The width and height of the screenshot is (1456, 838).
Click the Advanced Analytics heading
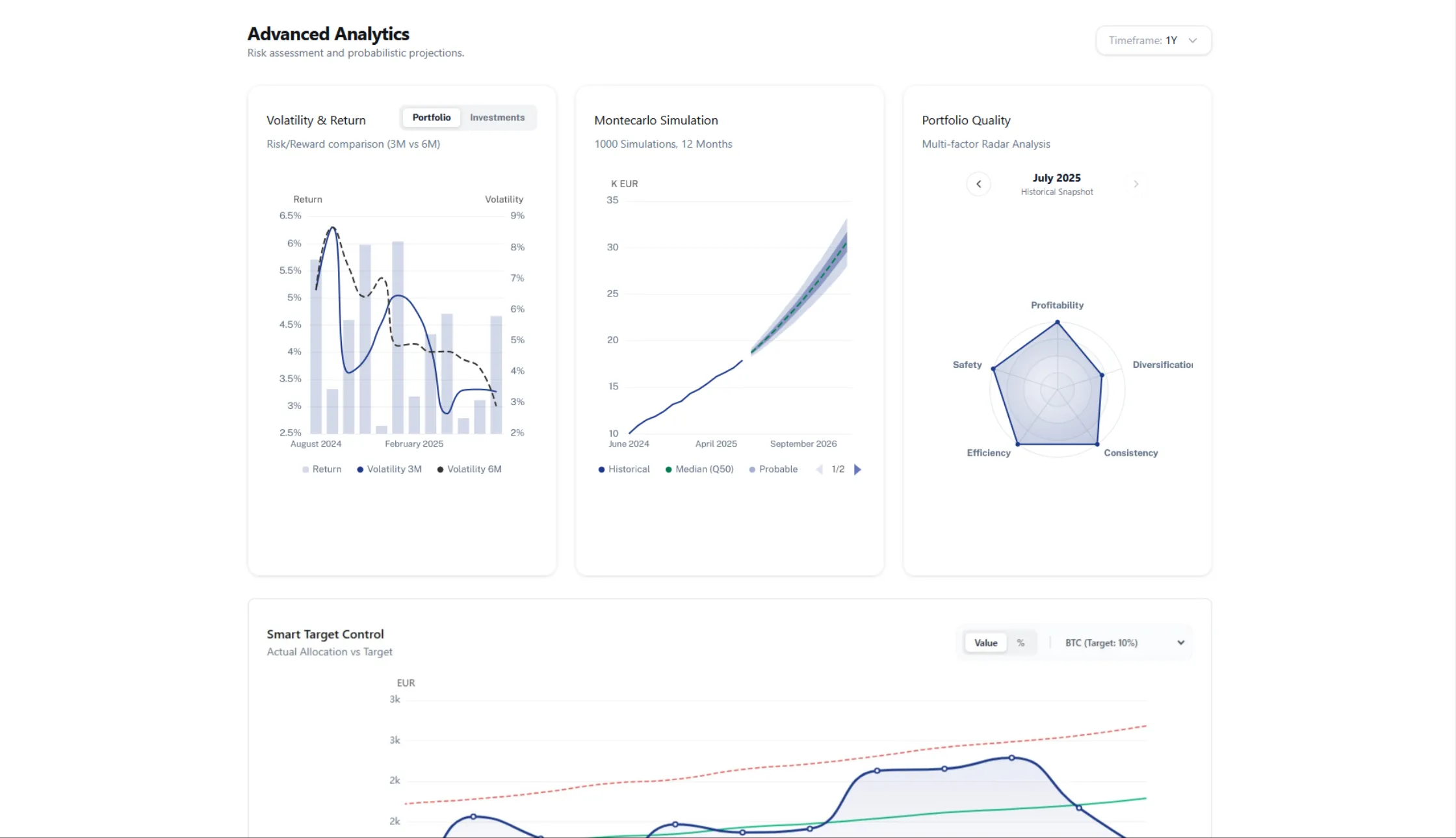click(328, 34)
